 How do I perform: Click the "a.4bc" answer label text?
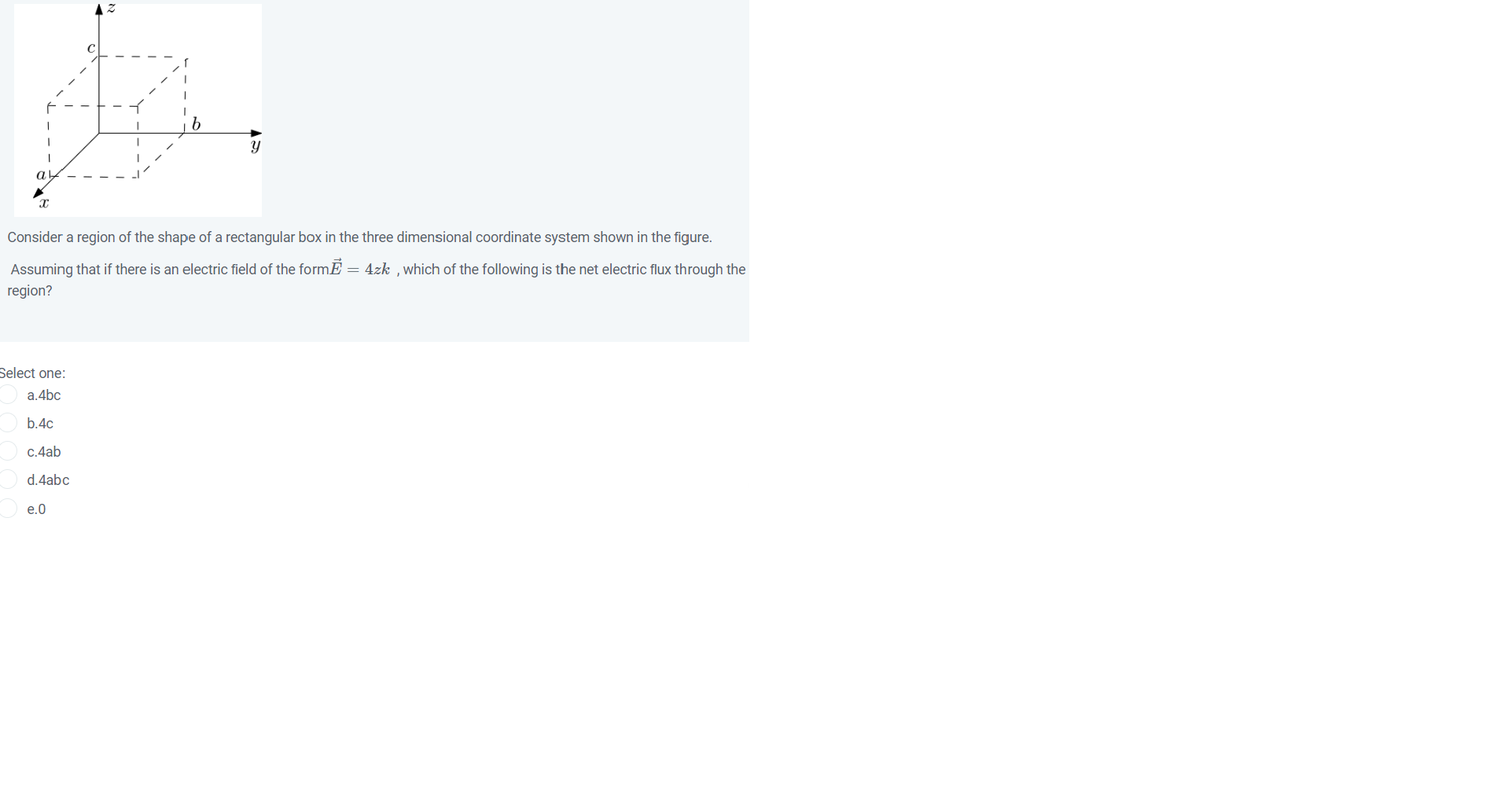pyautogui.click(x=44, y=395)
